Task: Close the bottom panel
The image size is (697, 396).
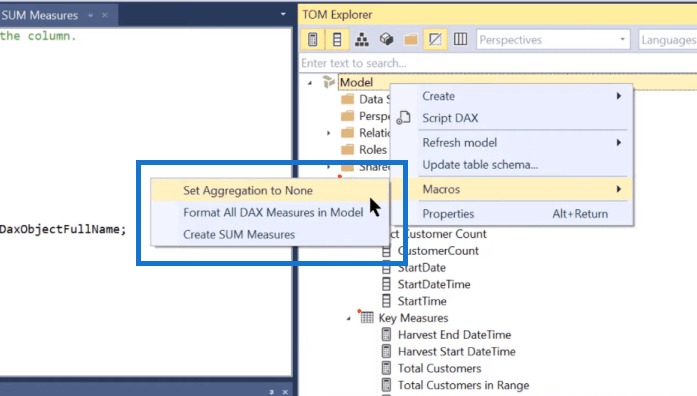Action: pyautogui.click(x=285, y=392)
